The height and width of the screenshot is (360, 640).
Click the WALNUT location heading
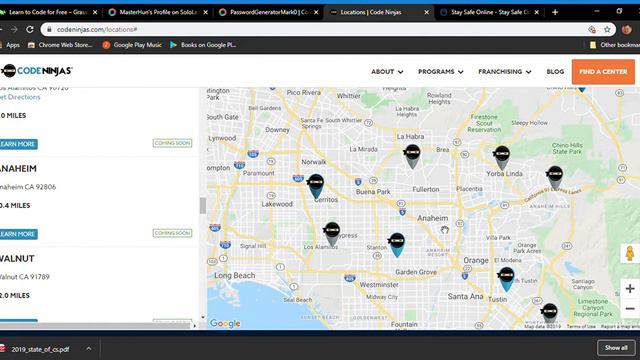[x=17, y=258]
